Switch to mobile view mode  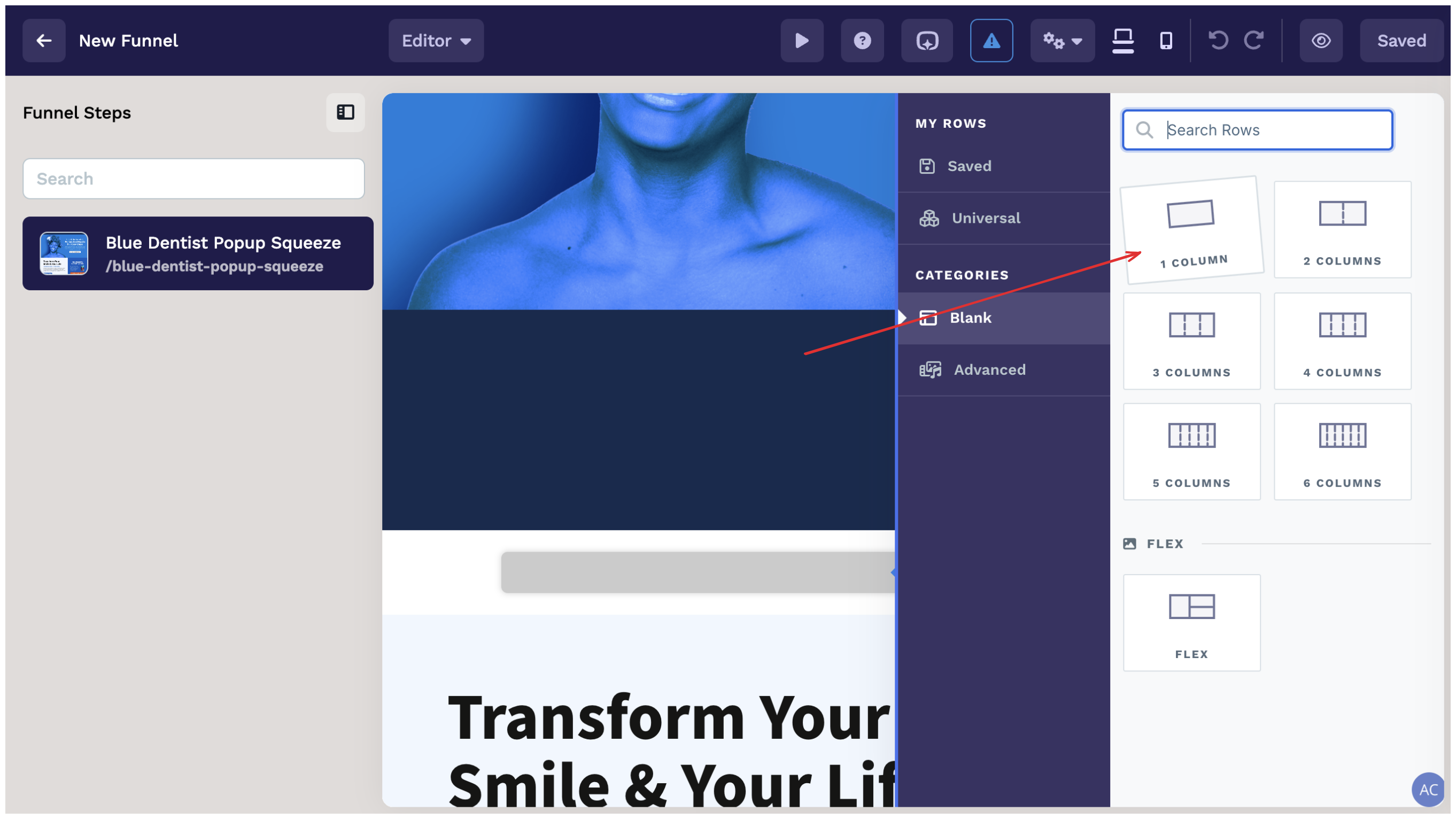1165,40
